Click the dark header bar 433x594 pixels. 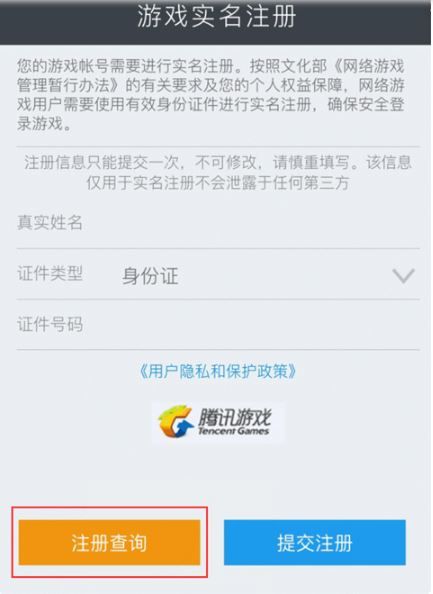coord(216,22)
